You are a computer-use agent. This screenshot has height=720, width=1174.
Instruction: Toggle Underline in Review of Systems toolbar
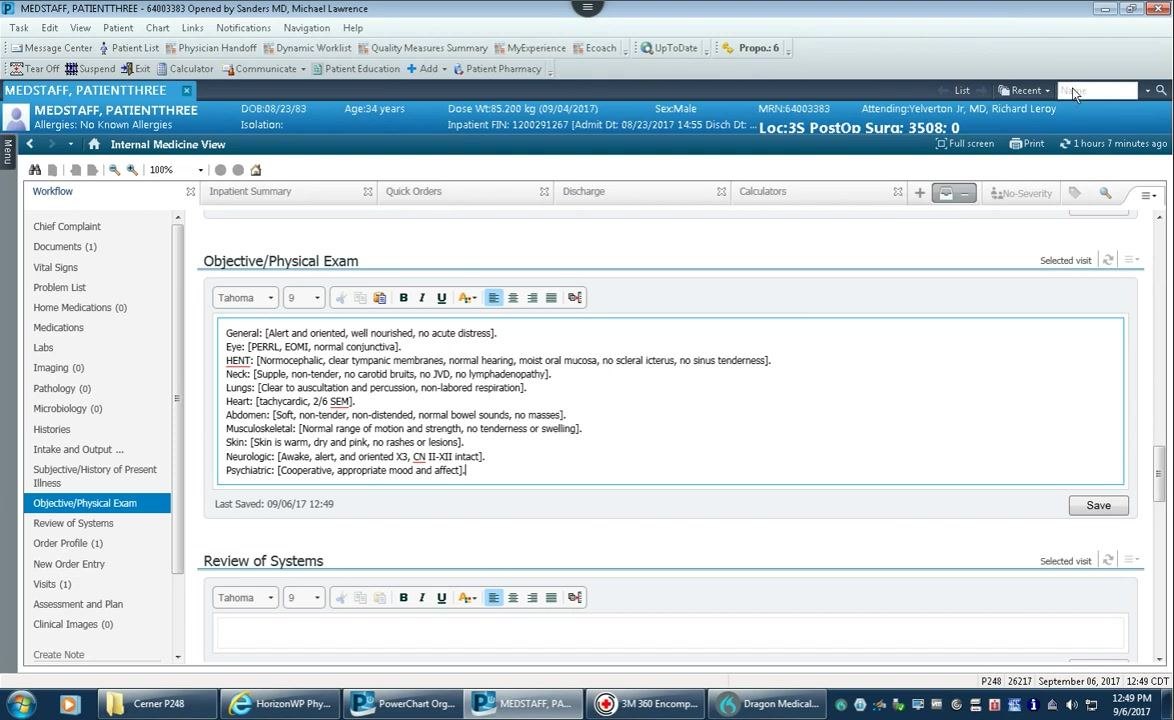point(442,597)
